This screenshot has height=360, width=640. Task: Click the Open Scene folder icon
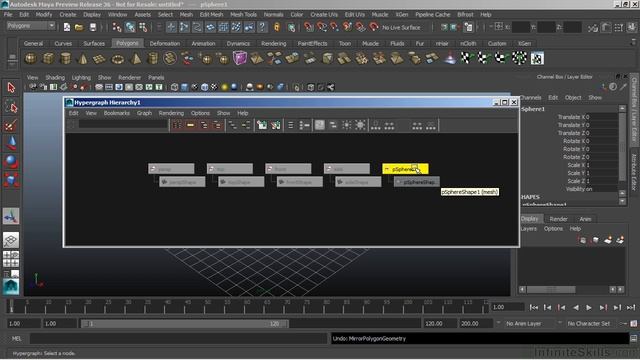(x=79, y=27)
